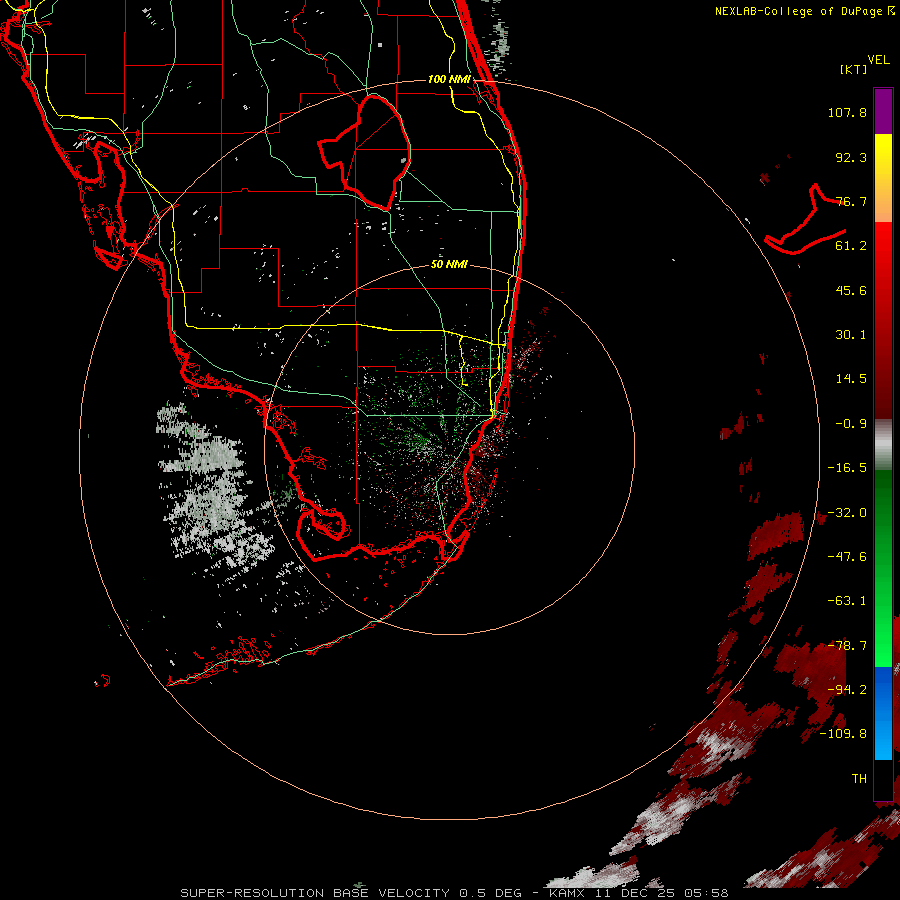Viewport: 900px width, 900px height.
Task: Select the -78.7 legend value
Action: click(847, 646)
